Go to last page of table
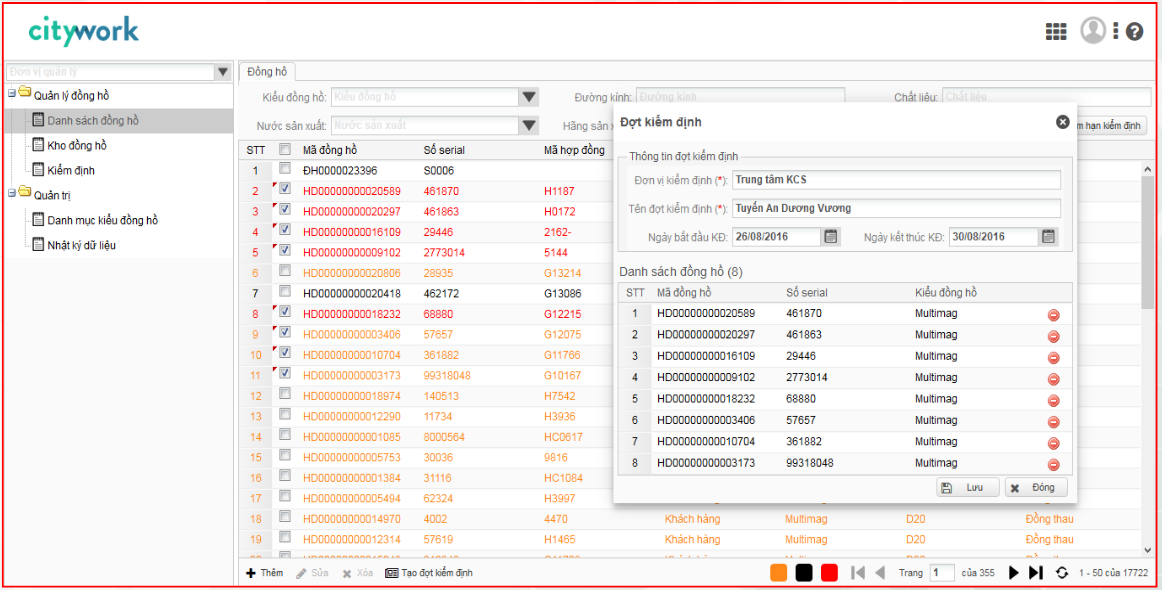This screenshot has height=590, width=1162. coord(1036,573)
